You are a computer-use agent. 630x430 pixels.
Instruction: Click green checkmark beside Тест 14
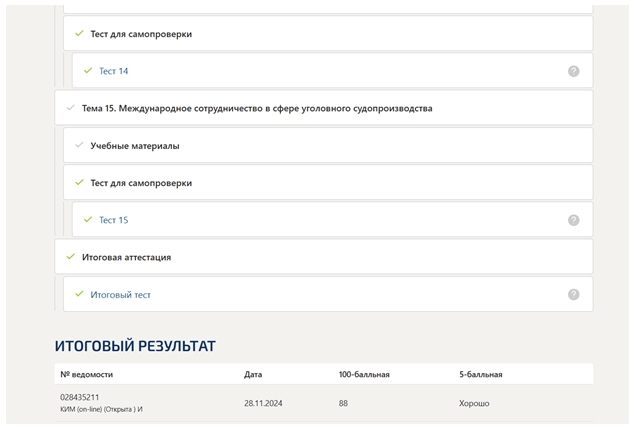(x=88, y=71)
